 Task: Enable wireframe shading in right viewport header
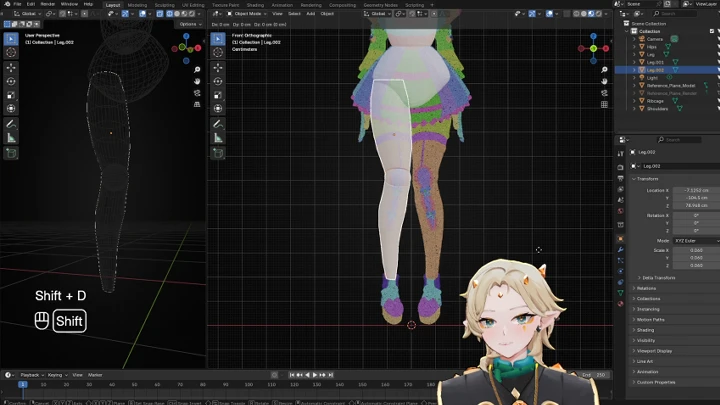tap(576, 14)
